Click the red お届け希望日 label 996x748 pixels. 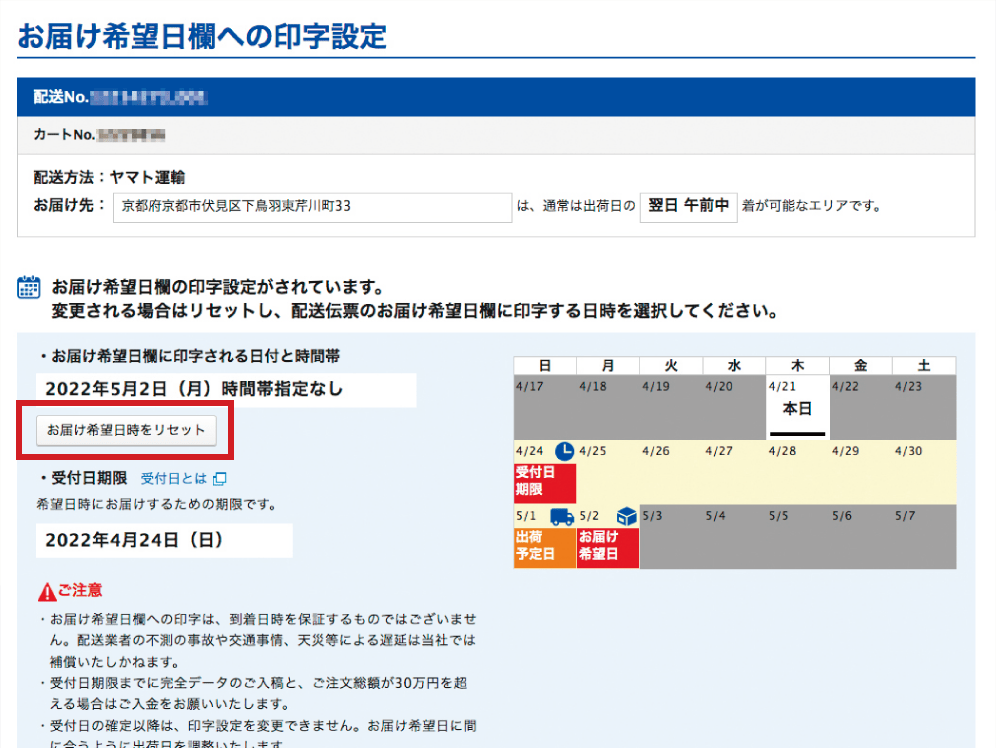point(607,547)
